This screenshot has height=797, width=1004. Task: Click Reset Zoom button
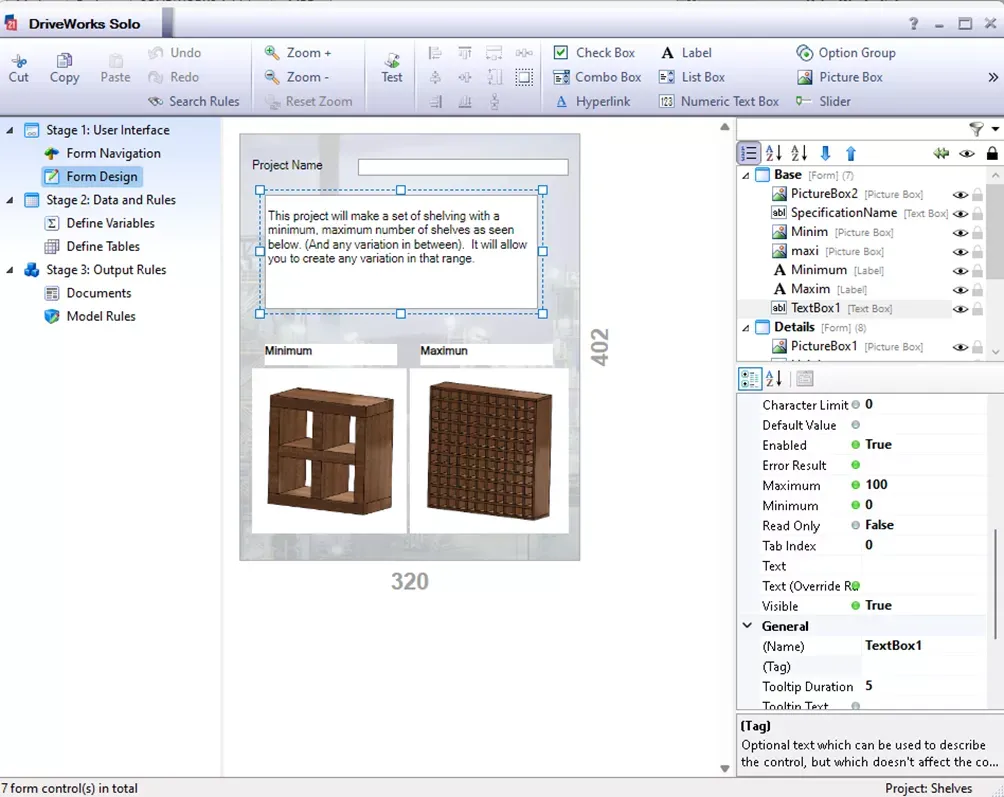click(309, 101)
